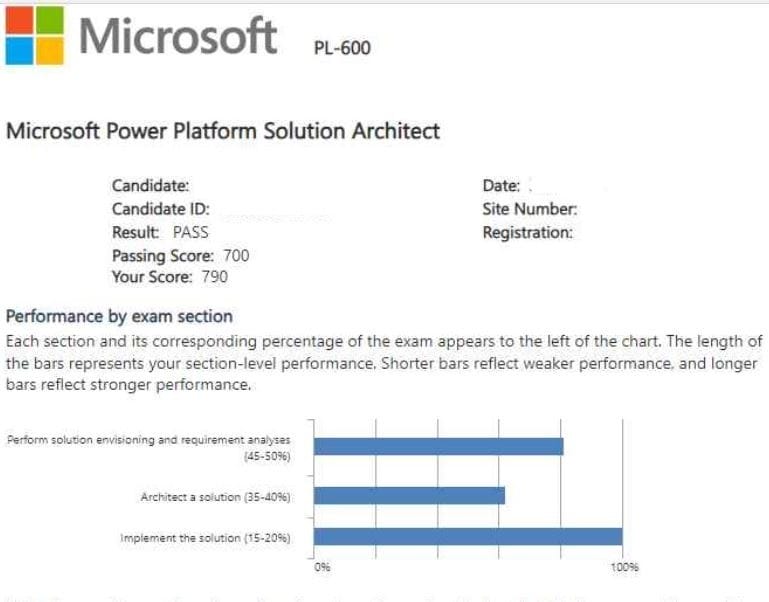Select the PL-600 exam code
Image resolution: width=769 pixels, height=602 pixels.
coord(342,47)
